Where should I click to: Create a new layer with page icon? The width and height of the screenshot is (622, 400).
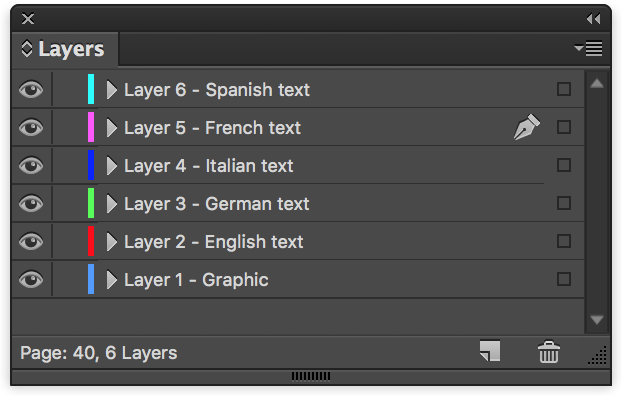coord(489,351)
